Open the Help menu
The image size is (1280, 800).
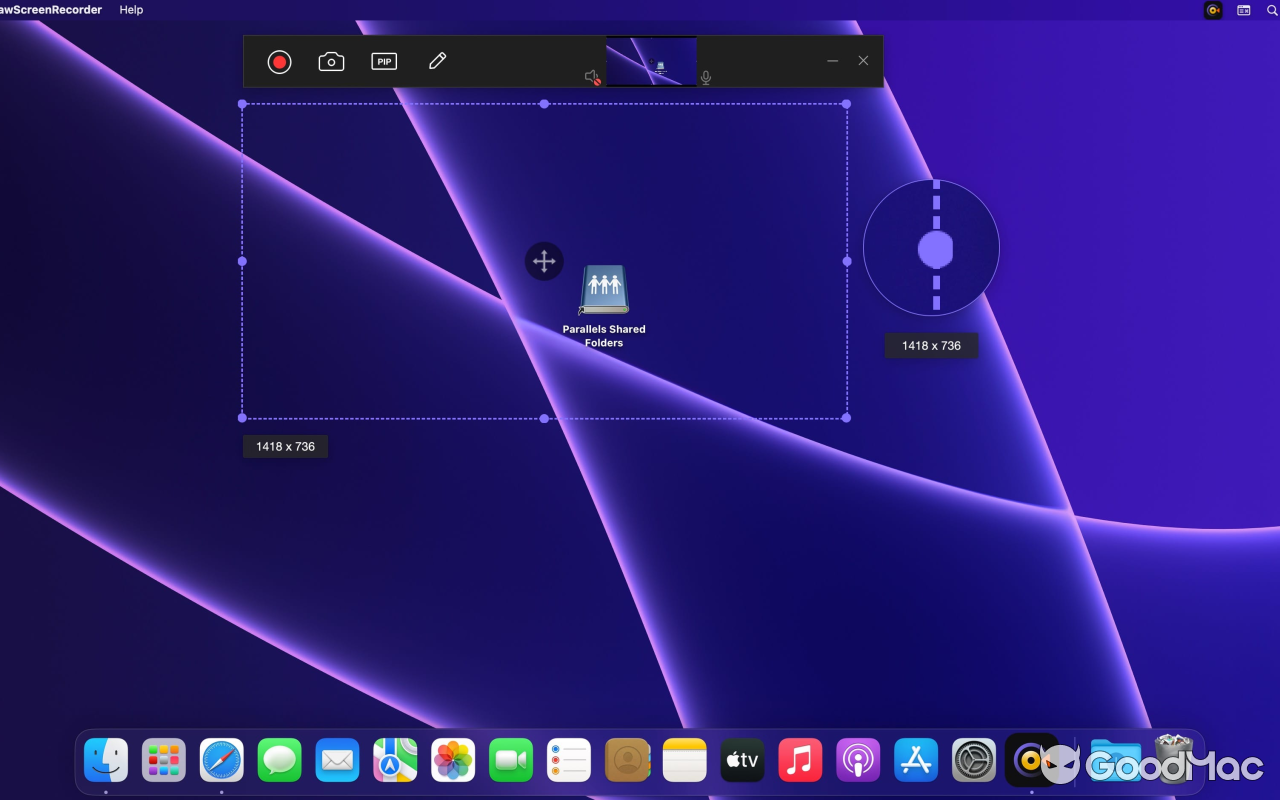click(x=130, y=10)
